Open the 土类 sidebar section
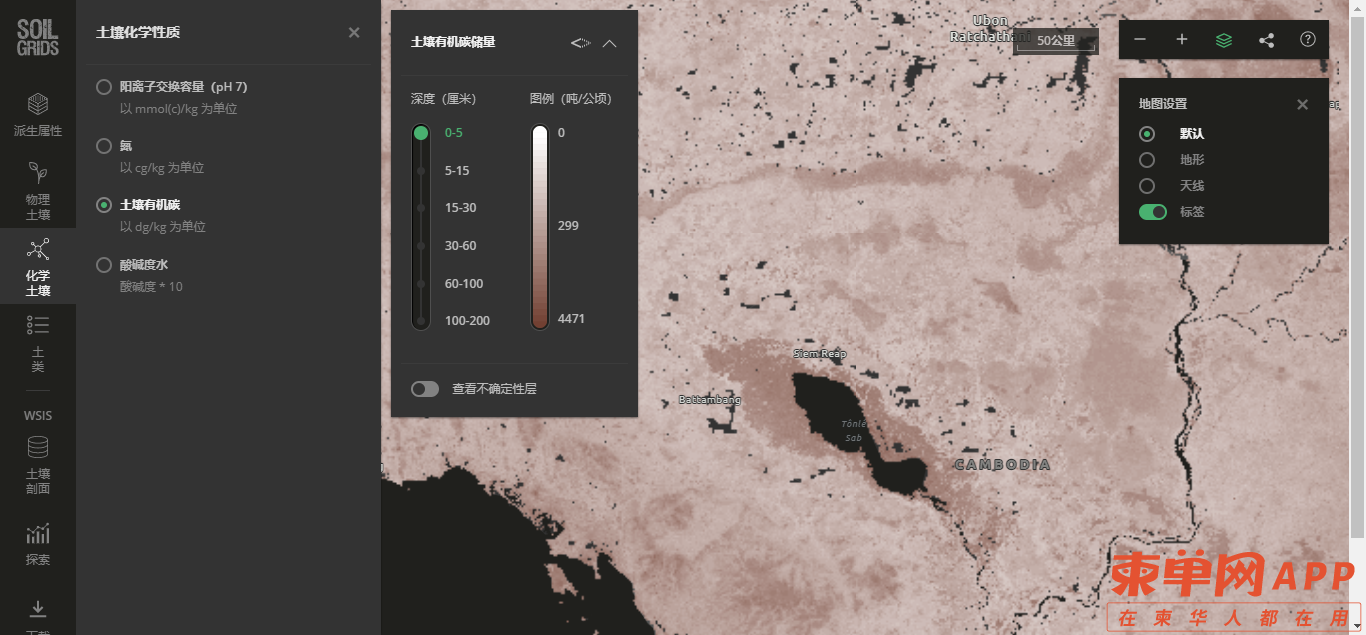This screenshot has width=1366, height=635. pyautogui.click(x=38, y=343)
